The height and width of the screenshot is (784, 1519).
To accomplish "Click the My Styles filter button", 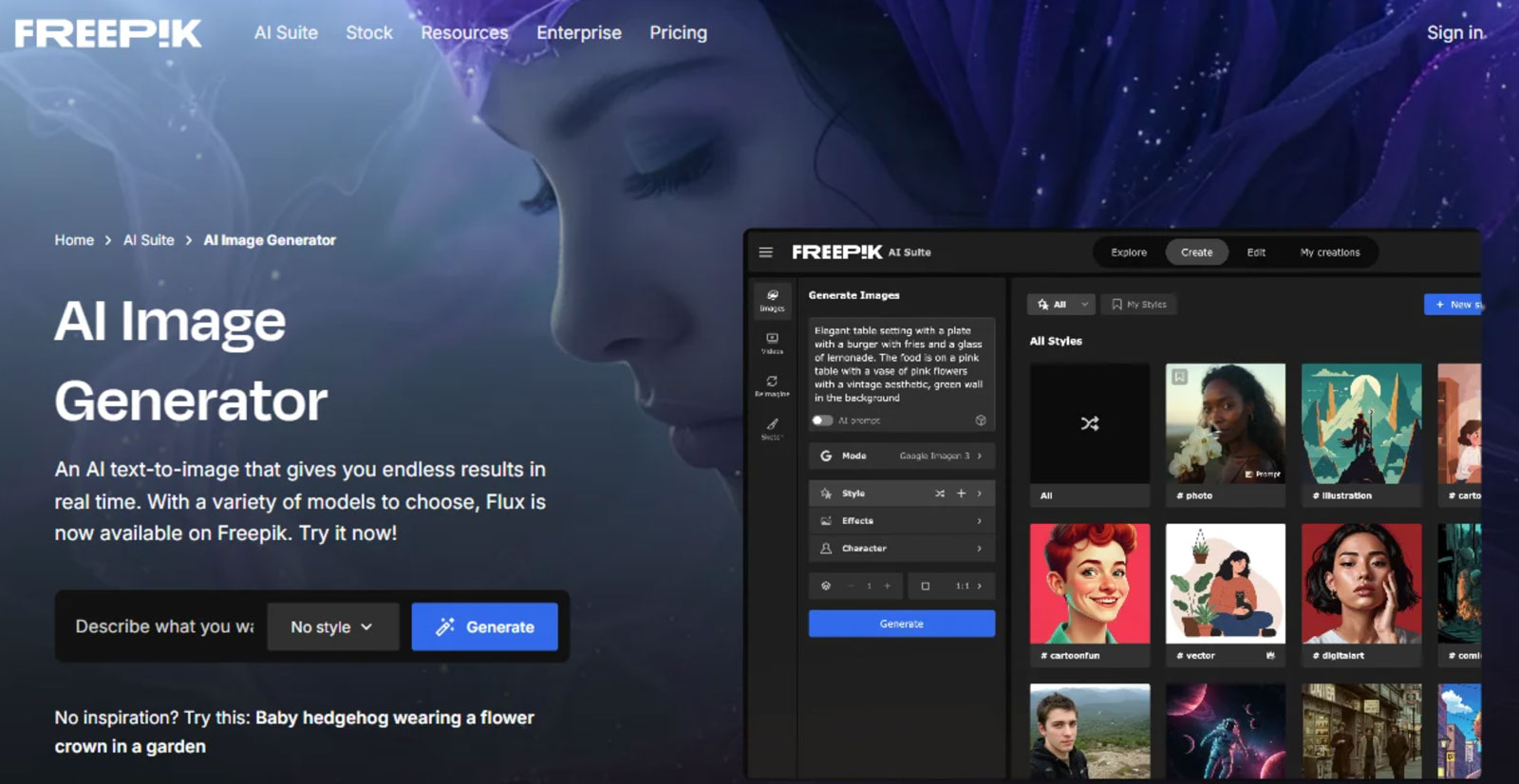I will pos(1139,305).
